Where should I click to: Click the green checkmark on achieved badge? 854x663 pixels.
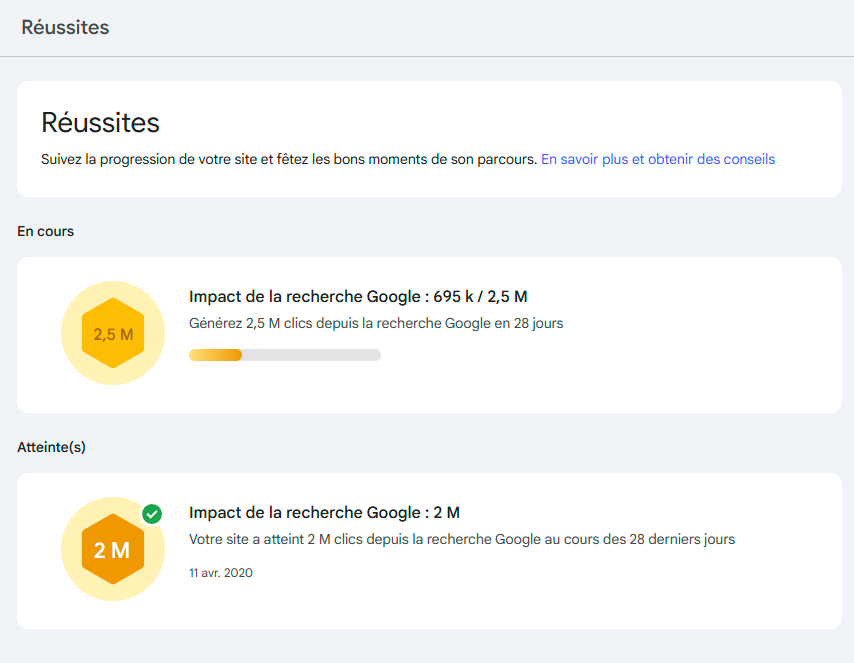coord(152,513)
